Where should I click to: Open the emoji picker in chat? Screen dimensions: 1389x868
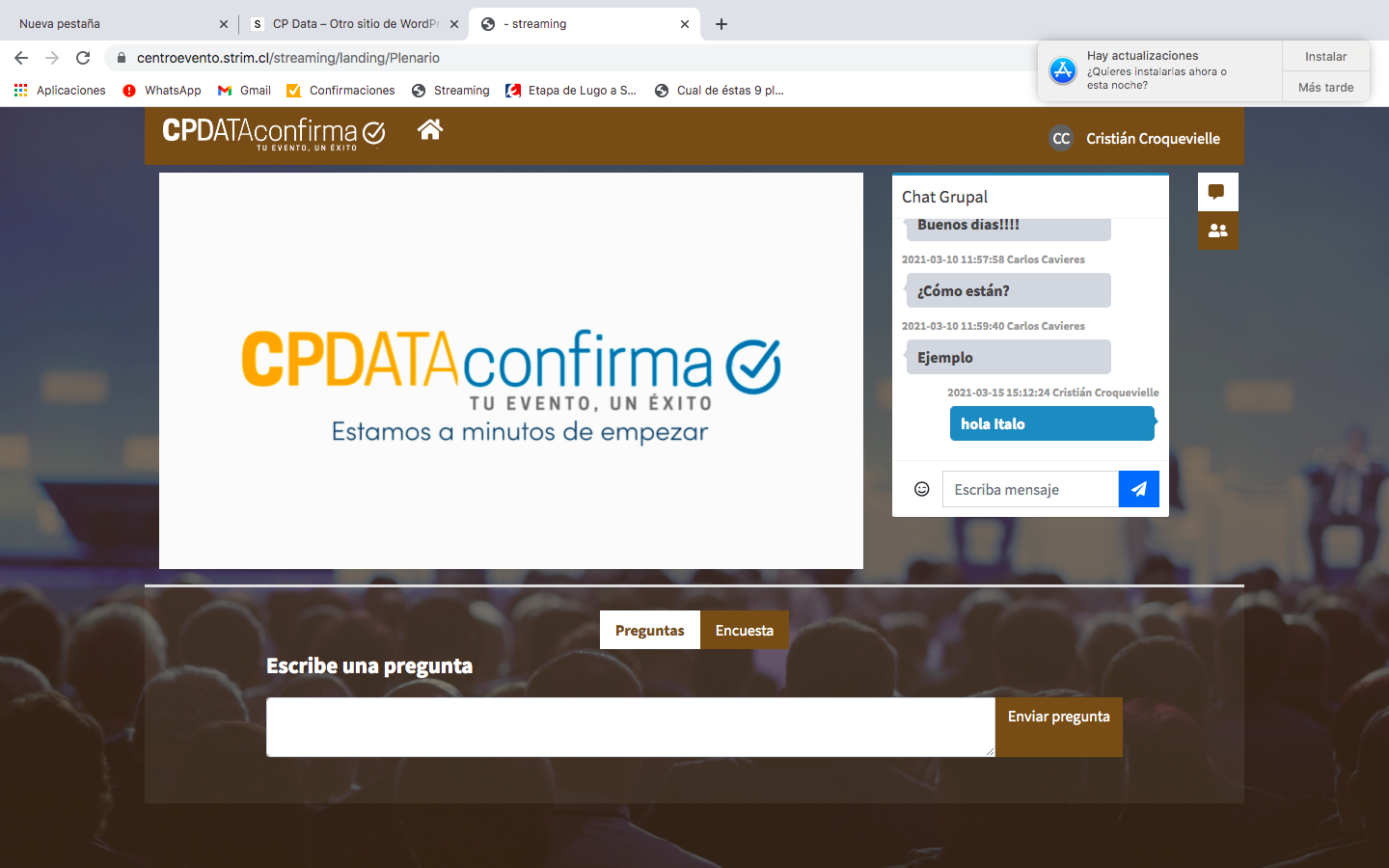[922, 489]
